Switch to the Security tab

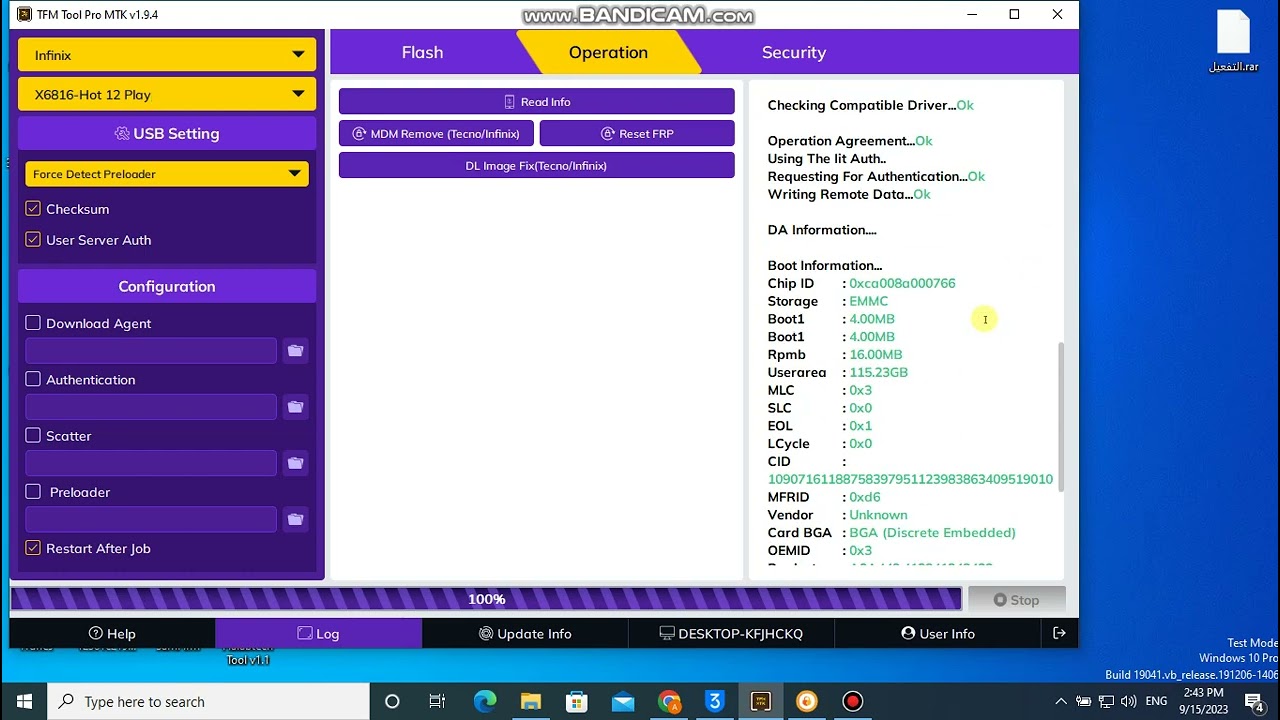793,53
